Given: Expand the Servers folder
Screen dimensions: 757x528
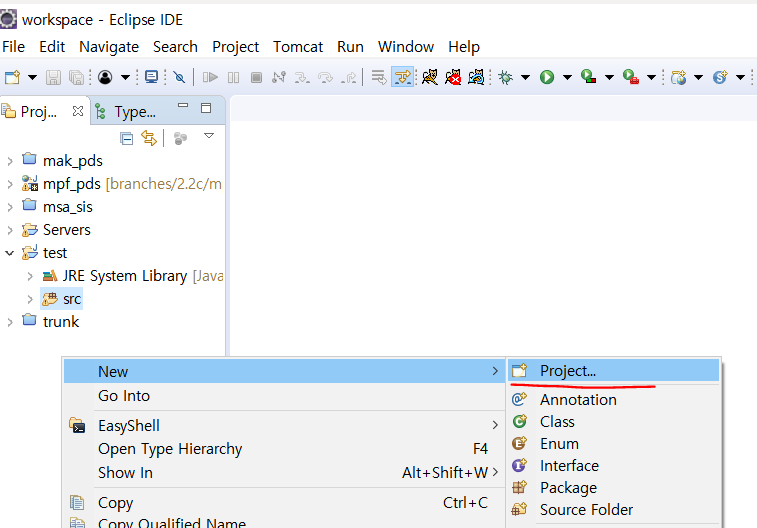Looking at the screenshot, I should pyautogui.click(x=10, y=230).
